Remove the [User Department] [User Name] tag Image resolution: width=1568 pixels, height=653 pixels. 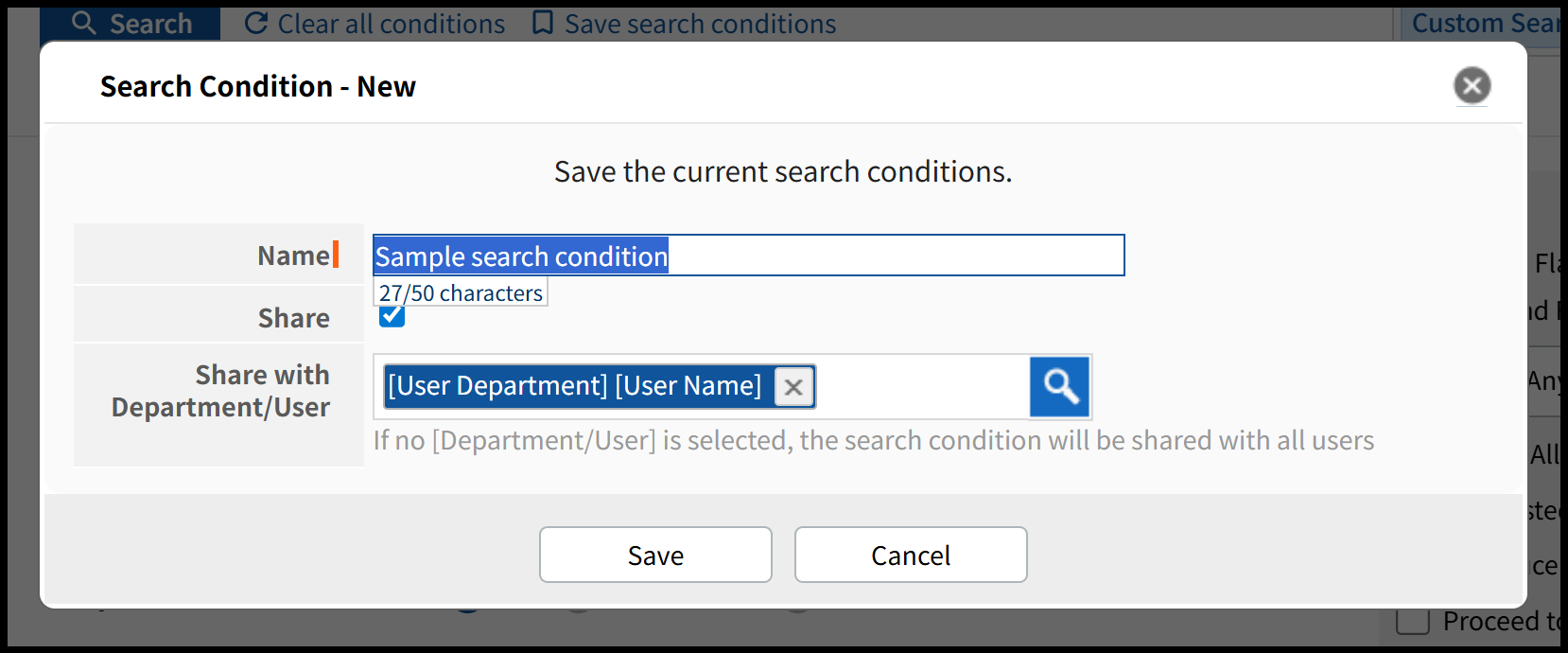793,387
